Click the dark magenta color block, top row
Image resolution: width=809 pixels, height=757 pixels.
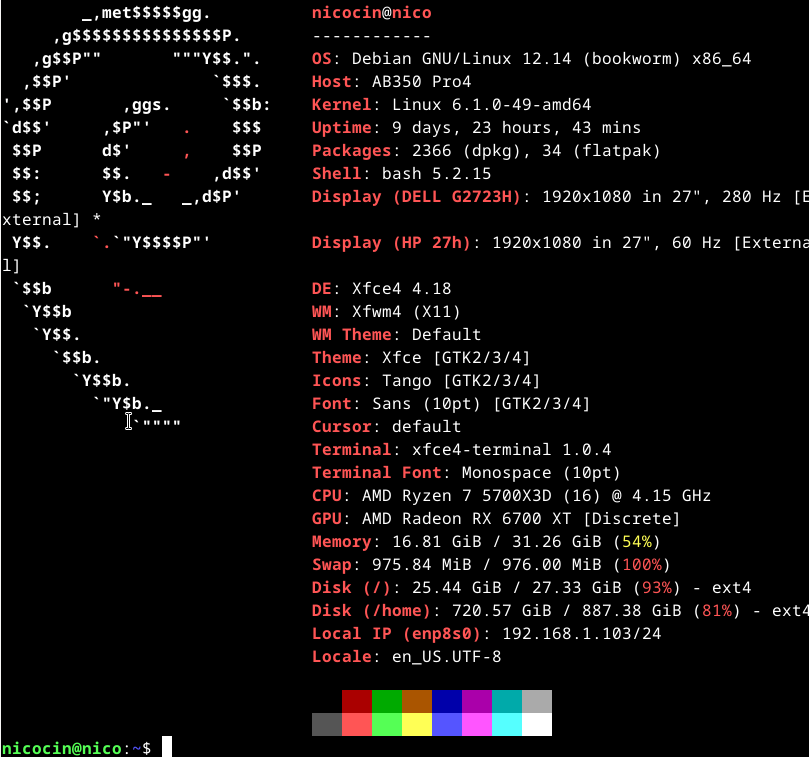pos(476,701)
